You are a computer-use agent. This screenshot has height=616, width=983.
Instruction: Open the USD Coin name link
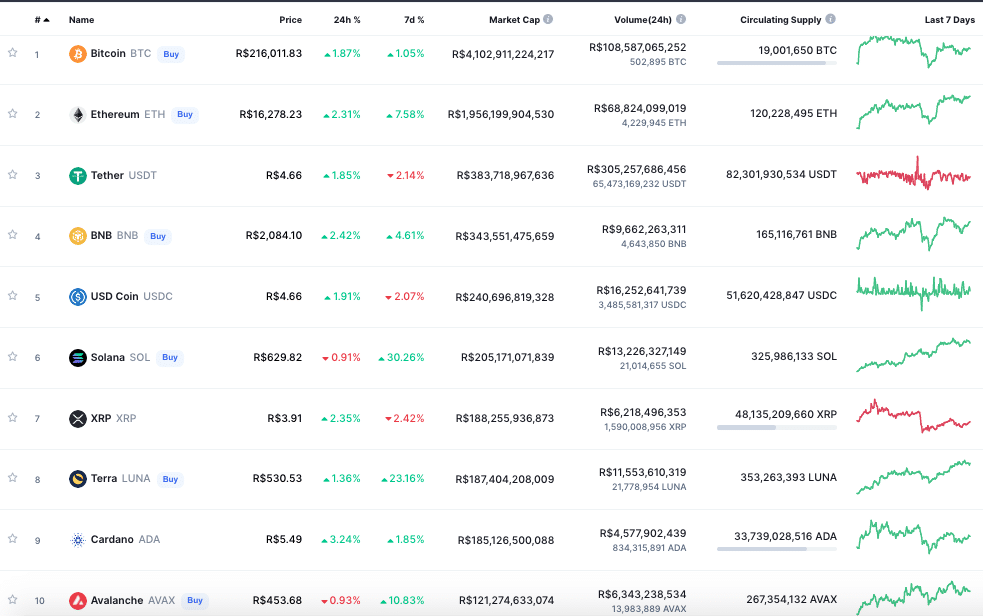click(x=114, y=296)
